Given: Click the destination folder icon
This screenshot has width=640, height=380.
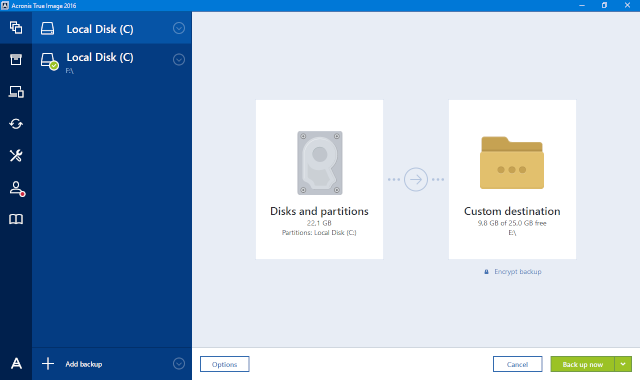Looking at the screenshot, I should point(512,163).
